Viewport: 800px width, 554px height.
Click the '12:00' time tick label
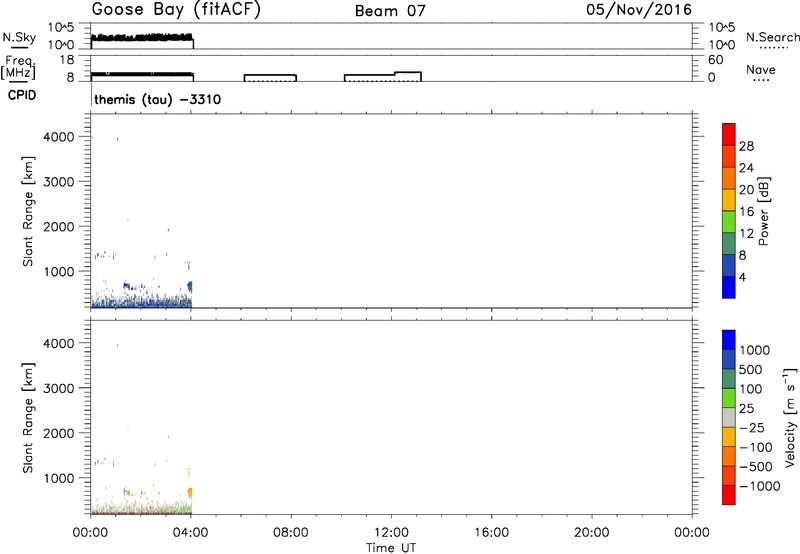pyautogui.click(x=391, y=533)
